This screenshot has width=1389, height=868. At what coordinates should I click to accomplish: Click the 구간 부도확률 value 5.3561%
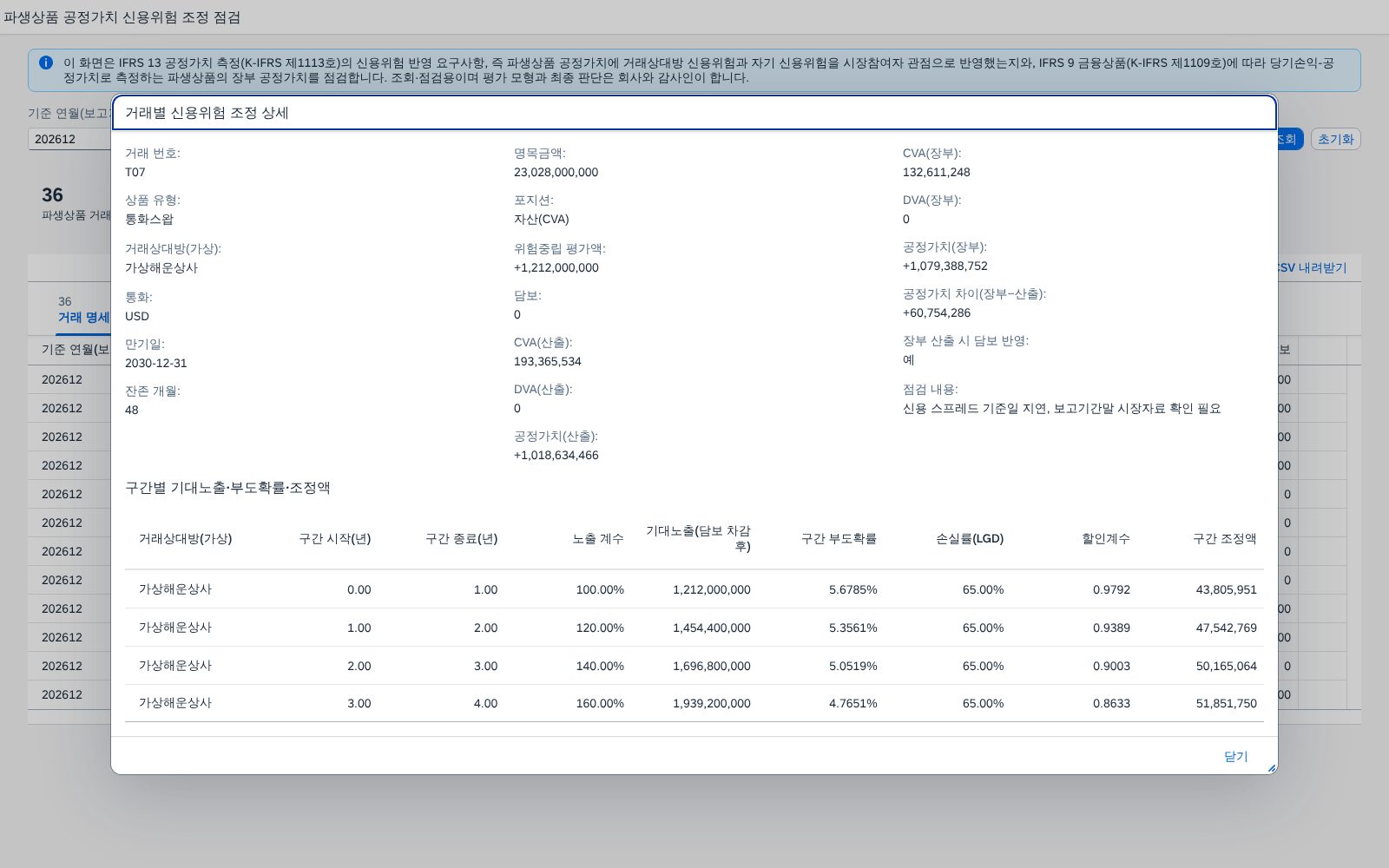(853, 628)
